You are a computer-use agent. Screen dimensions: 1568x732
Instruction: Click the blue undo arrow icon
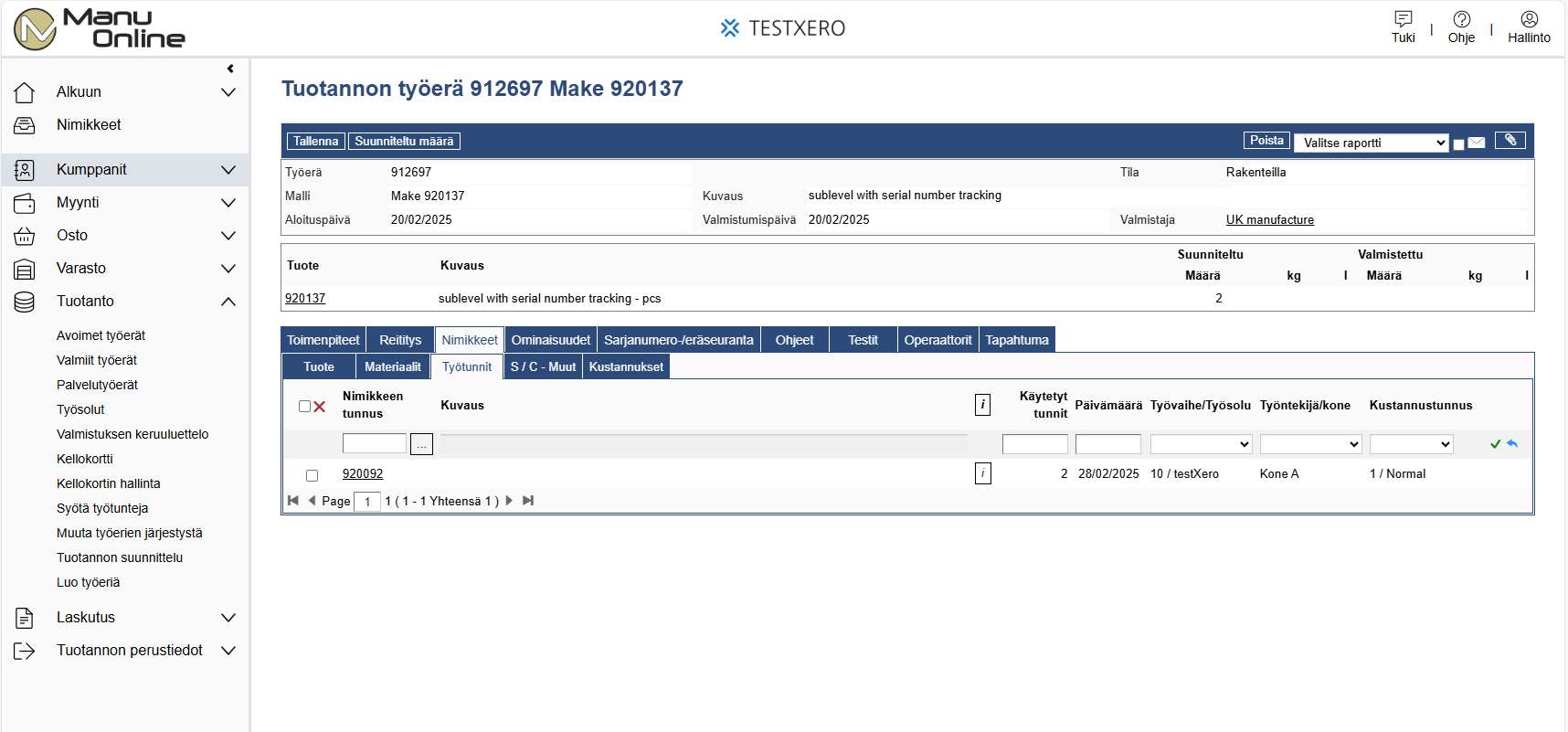tap(1512, 444)
